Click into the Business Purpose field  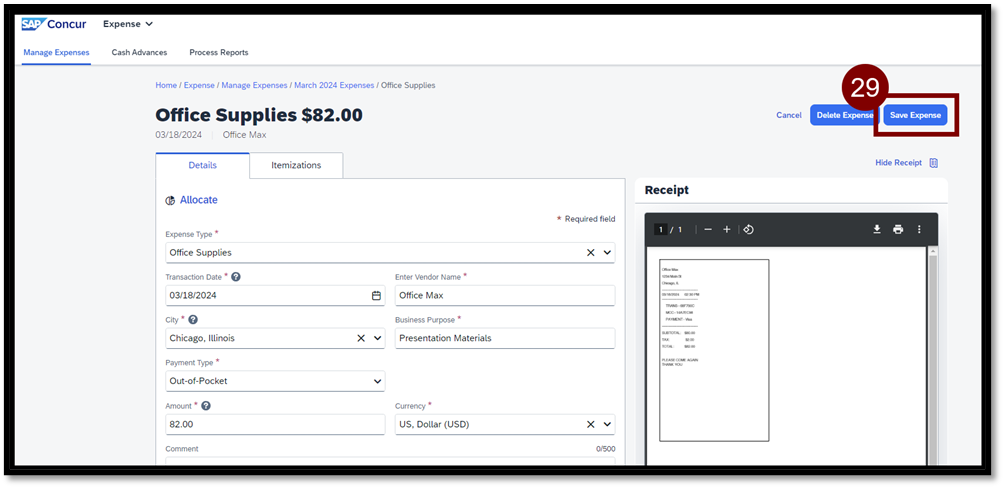504,338
